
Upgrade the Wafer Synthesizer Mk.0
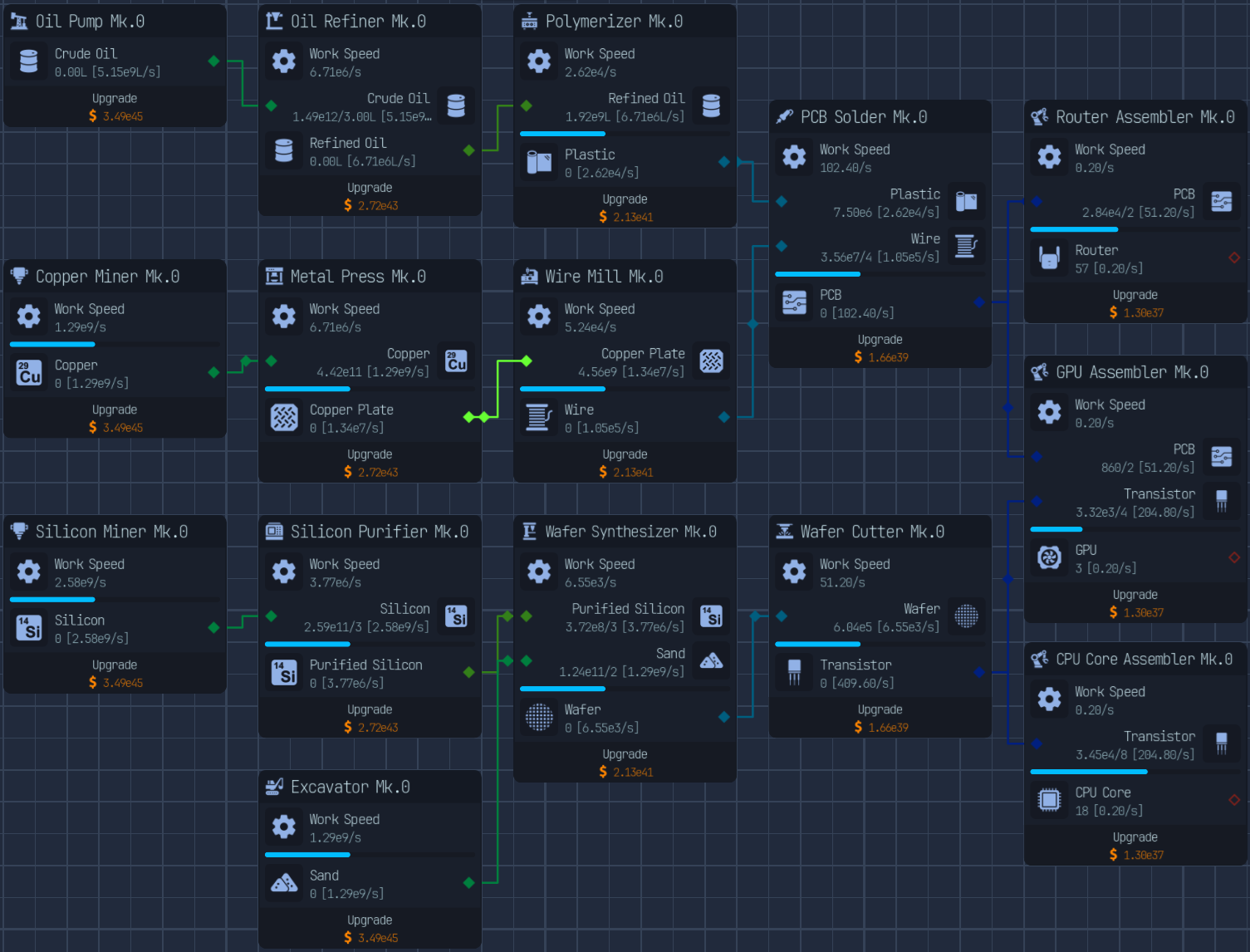point(625,763)
